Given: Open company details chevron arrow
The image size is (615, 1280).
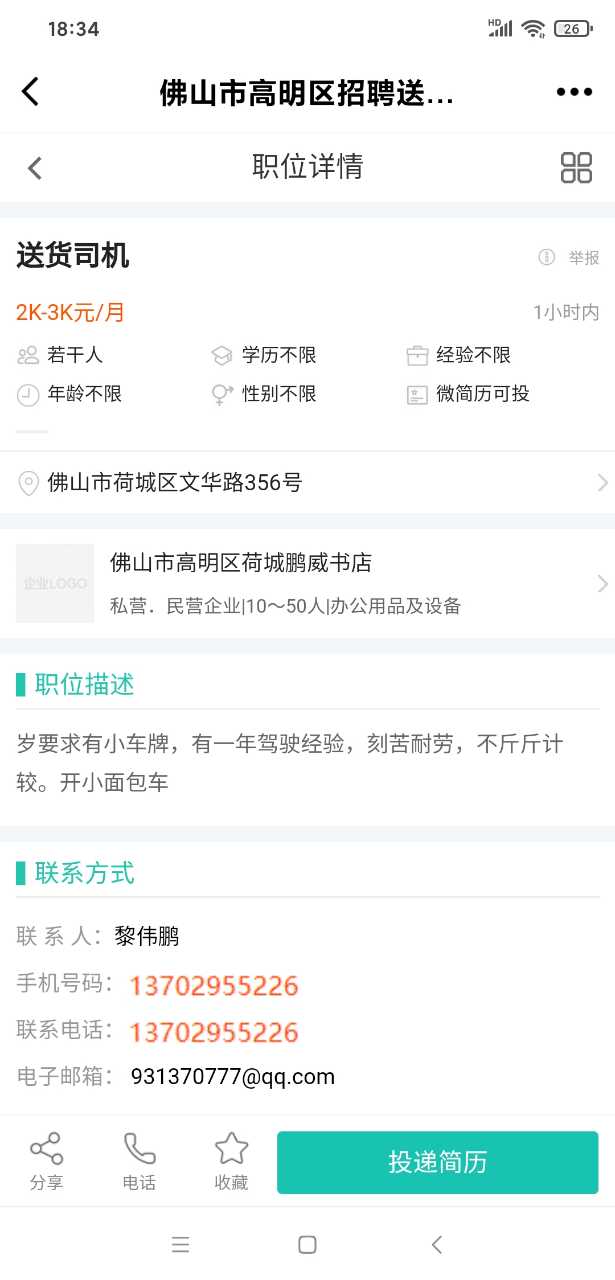Looking at the screenshot, I should point(602,584).
